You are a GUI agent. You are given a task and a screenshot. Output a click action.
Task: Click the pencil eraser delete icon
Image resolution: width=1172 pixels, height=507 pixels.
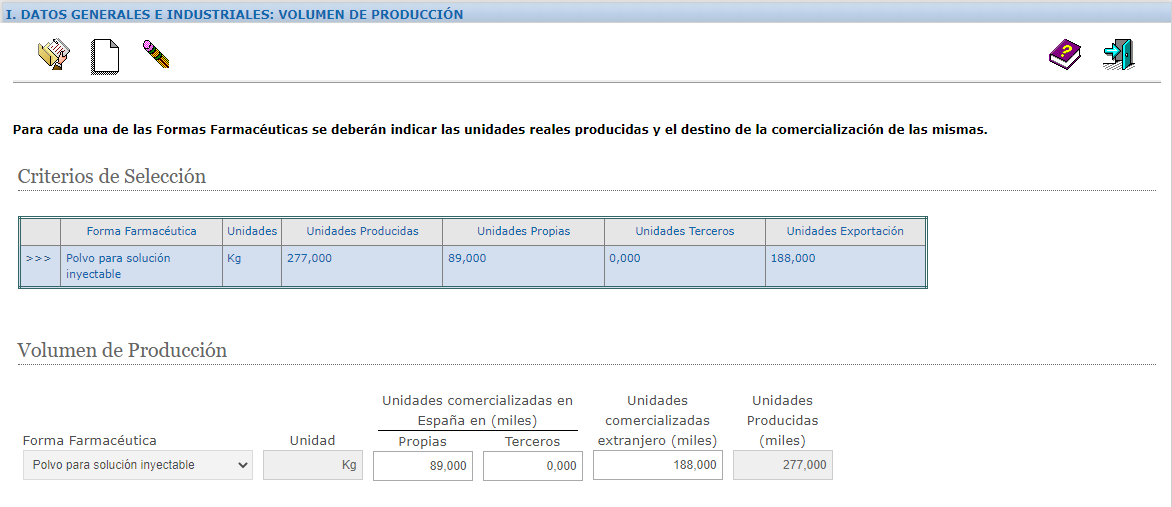[155, 54]
